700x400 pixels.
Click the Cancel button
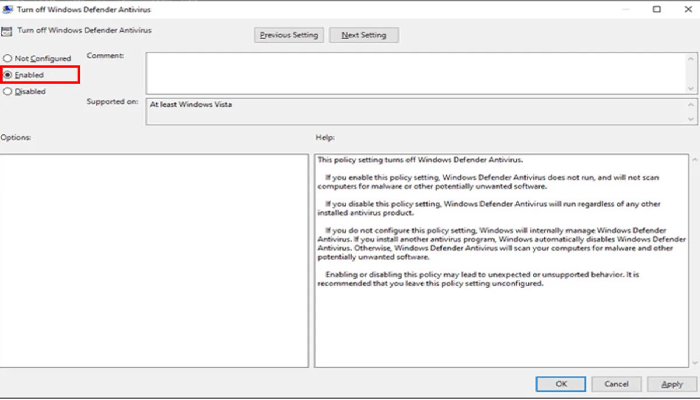[616, 384]
